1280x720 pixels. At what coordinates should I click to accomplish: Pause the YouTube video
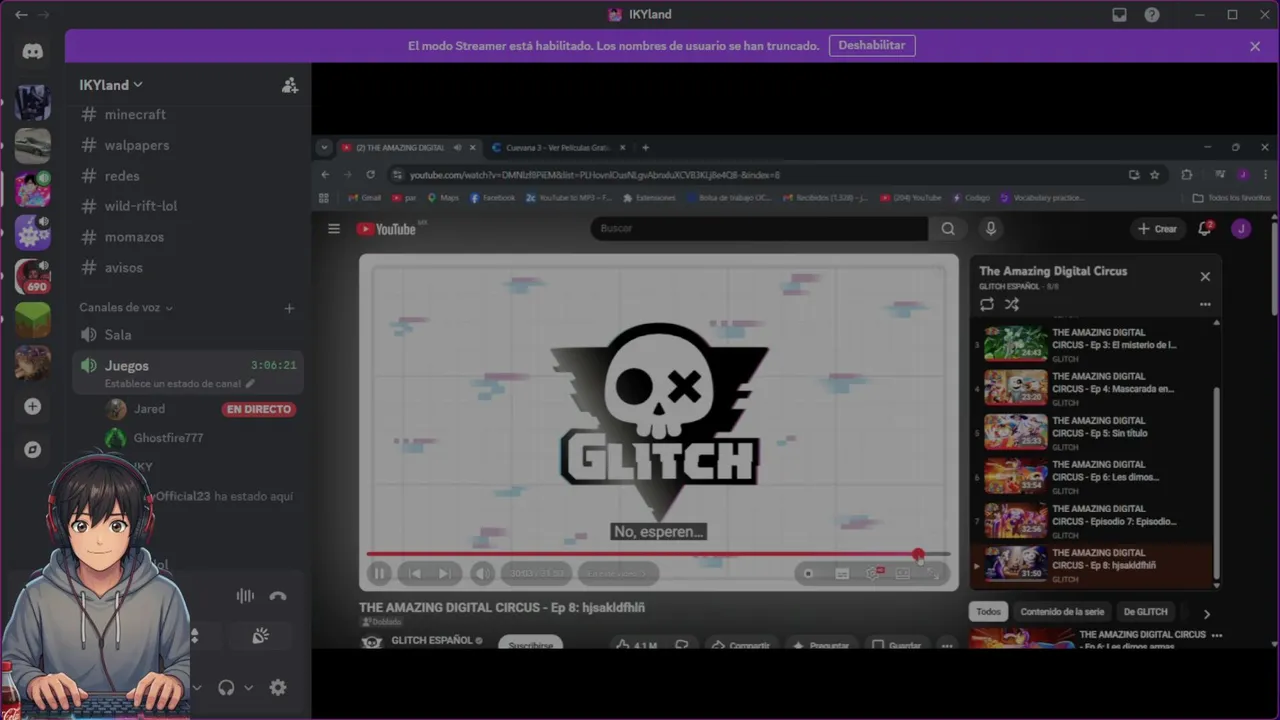pyautogui.click(x=379, y=573)
